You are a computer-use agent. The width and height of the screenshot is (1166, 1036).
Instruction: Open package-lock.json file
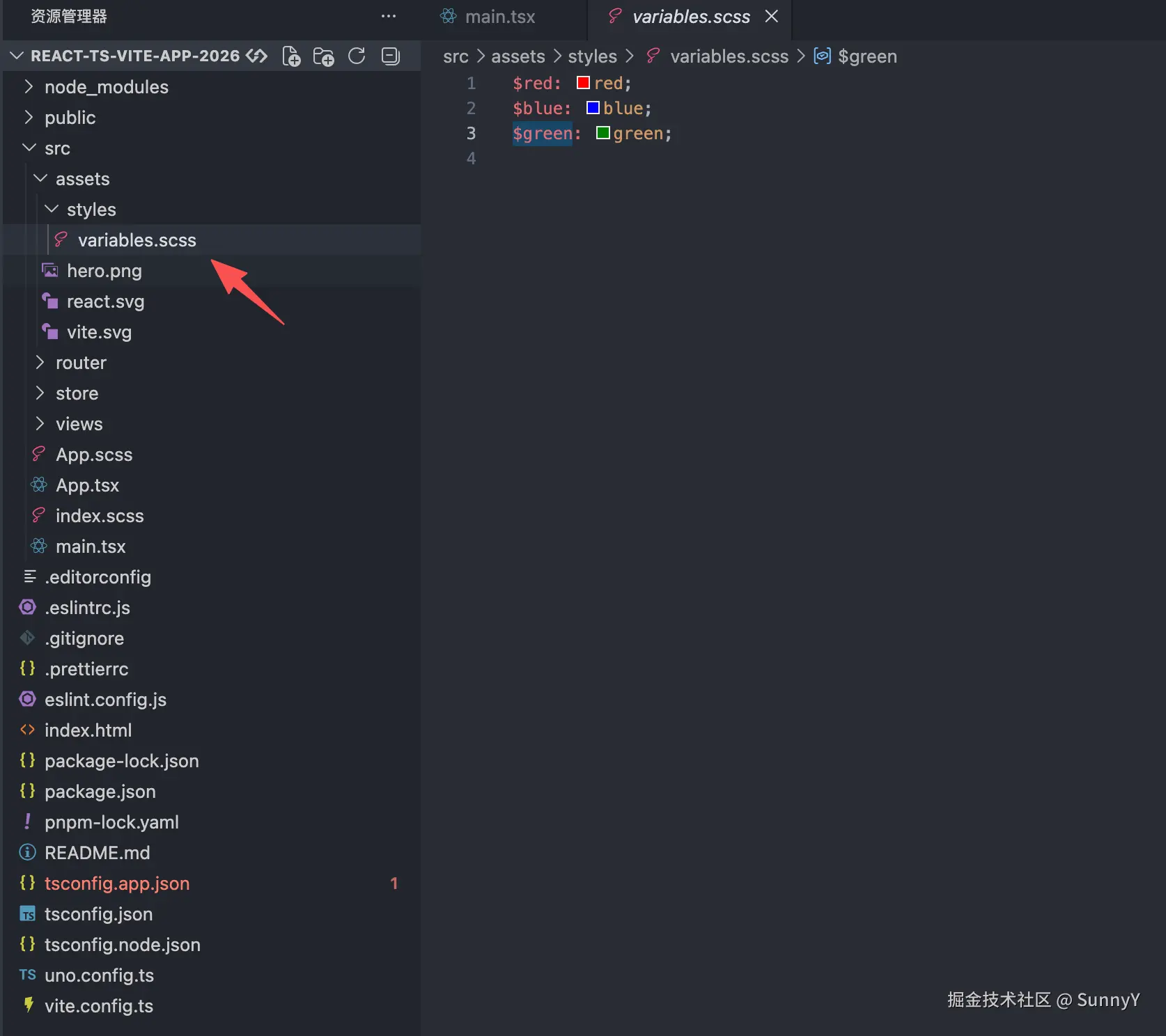212,760
